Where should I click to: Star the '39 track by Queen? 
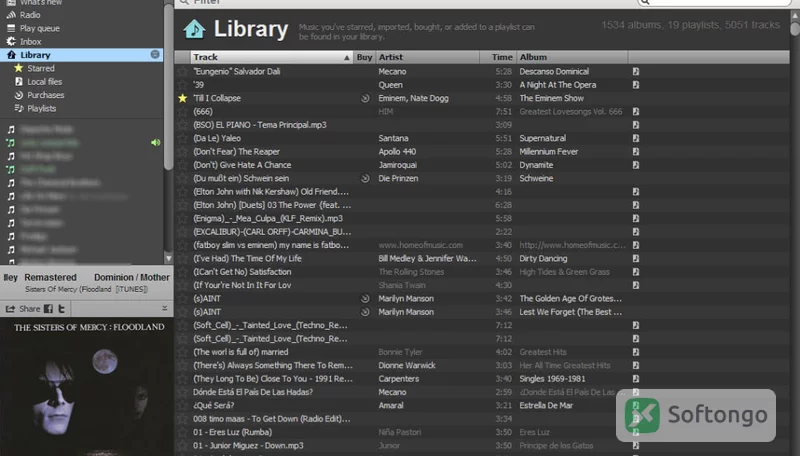183,85
